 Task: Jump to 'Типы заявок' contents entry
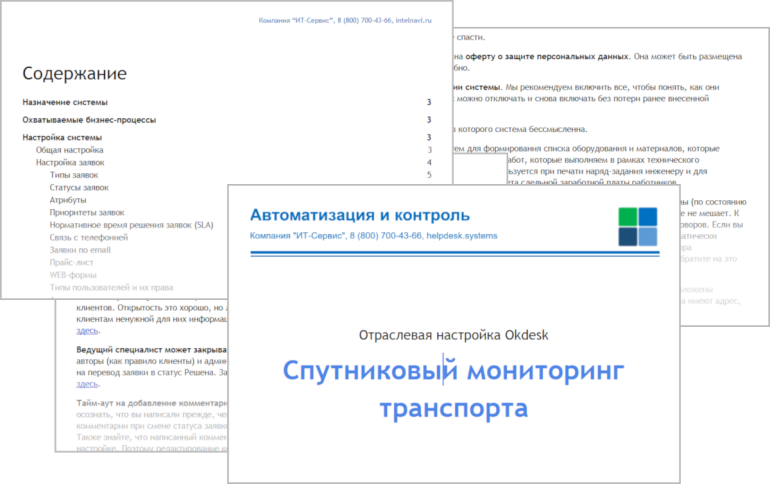pyautogui.click(x=74, y=175)
